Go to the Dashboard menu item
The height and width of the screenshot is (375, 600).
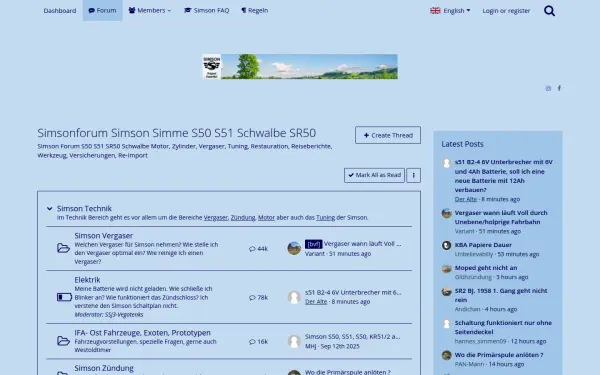60,11
